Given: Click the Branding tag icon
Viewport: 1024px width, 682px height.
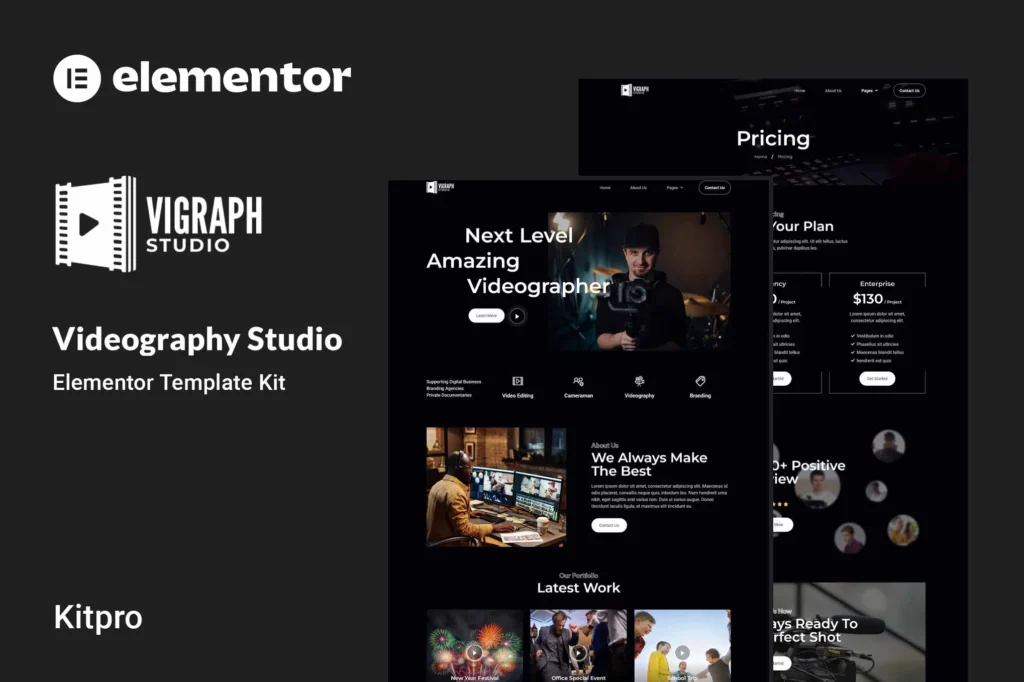Looking at the screenshot, I should tap(700, 379).
